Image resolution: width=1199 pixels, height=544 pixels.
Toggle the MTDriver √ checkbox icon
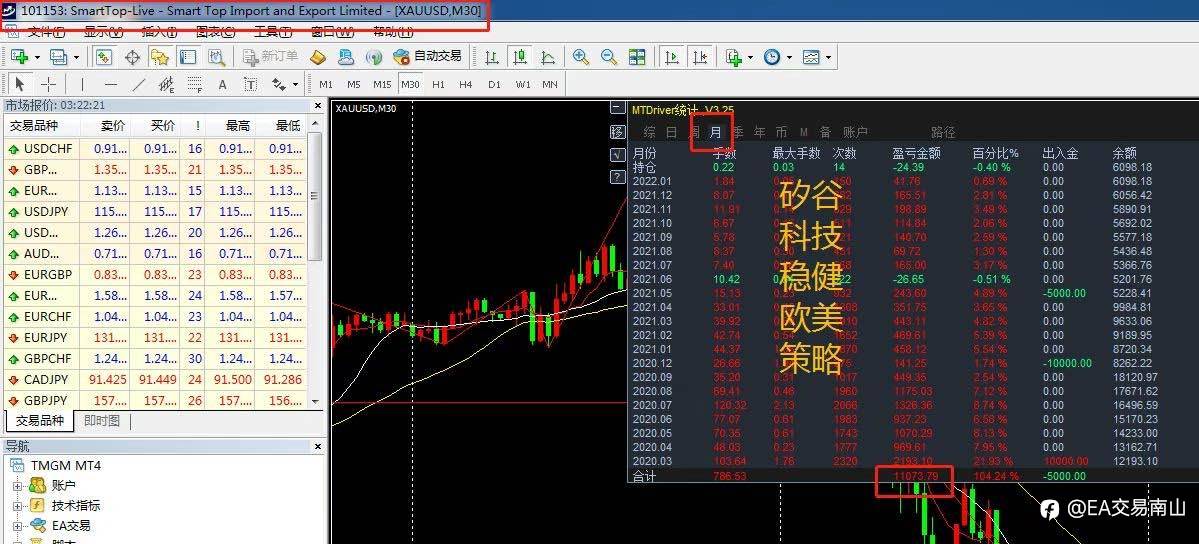click(x=618, y=155)
